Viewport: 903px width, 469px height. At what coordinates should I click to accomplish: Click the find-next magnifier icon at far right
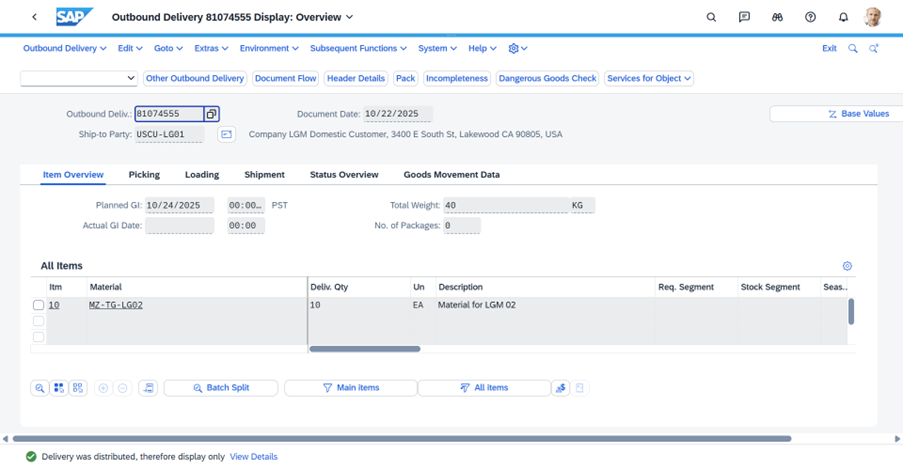[874, 48]
